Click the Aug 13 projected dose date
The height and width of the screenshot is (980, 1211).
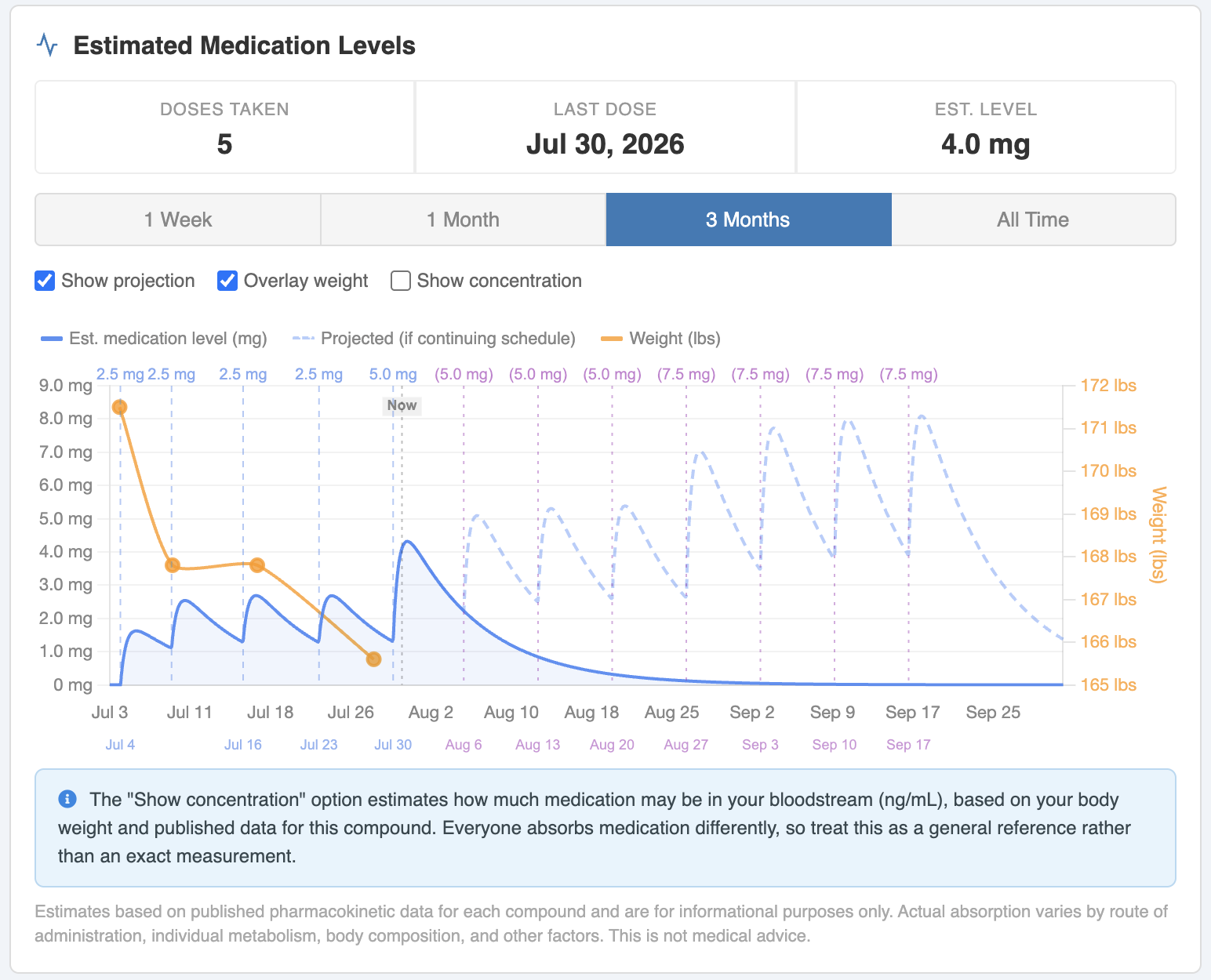pos(538,745)
